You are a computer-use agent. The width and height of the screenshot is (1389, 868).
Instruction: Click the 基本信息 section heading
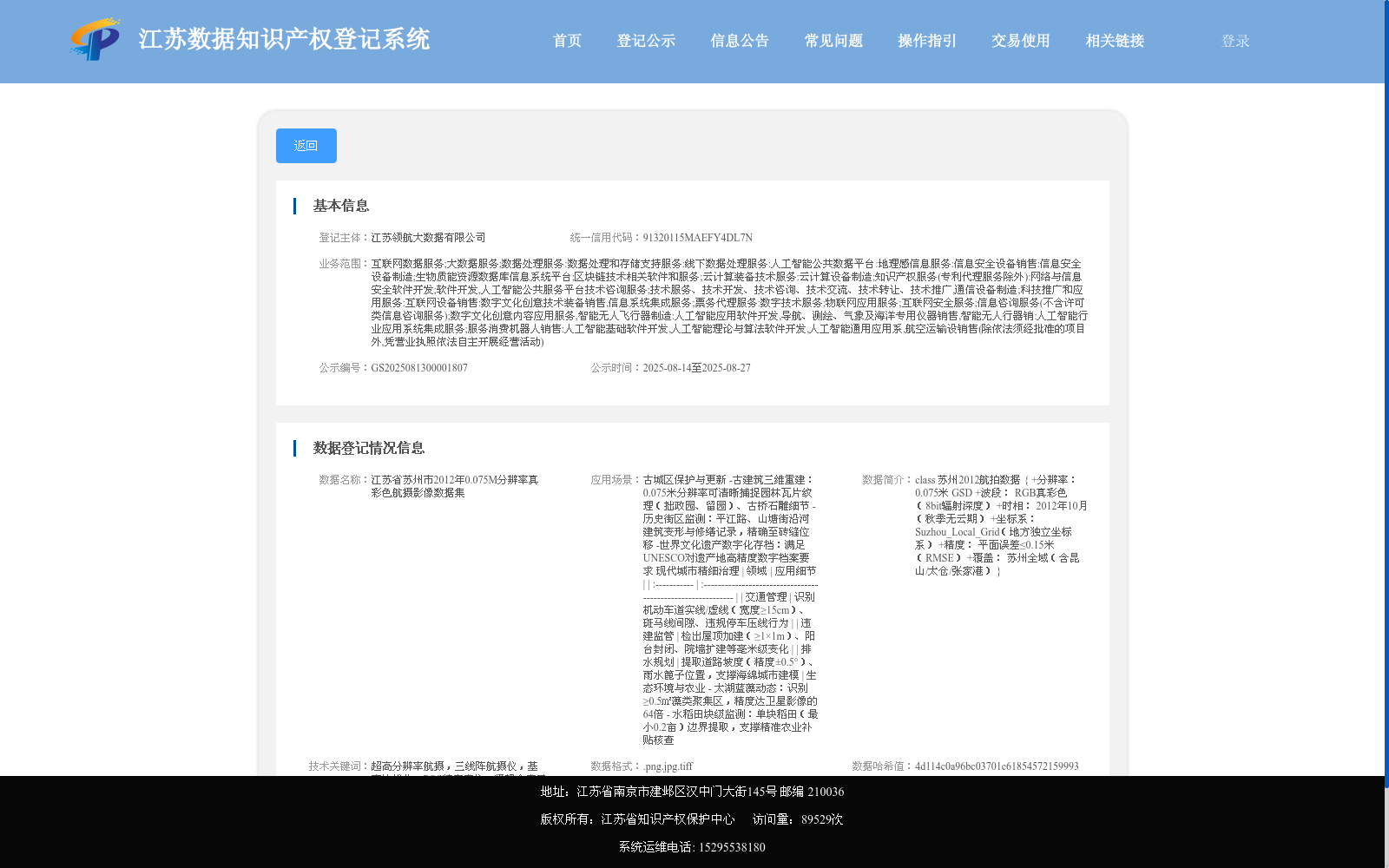[341, 206]
